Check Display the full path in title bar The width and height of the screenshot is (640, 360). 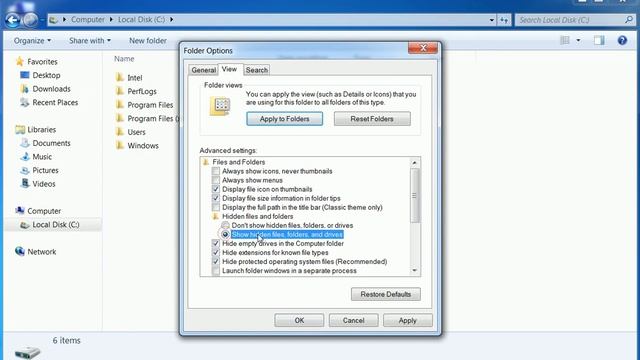216,207
